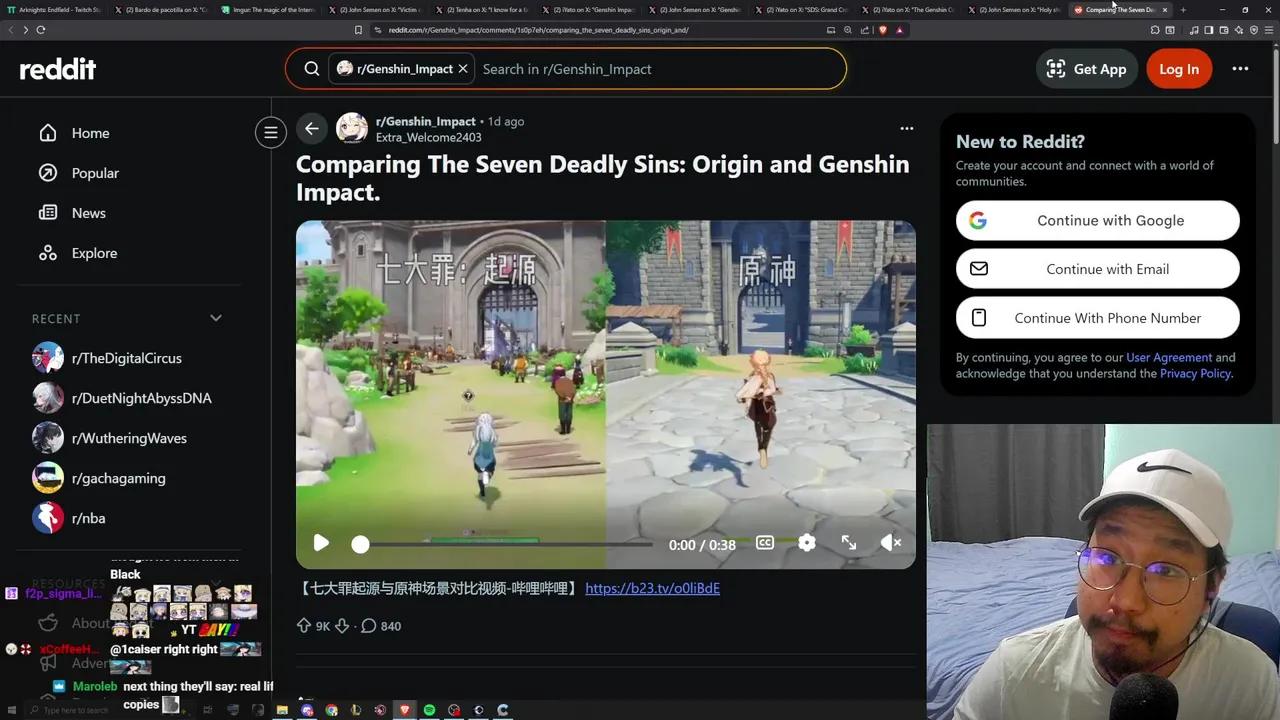
Task: Play the comparison video
Action: point(321,543)
